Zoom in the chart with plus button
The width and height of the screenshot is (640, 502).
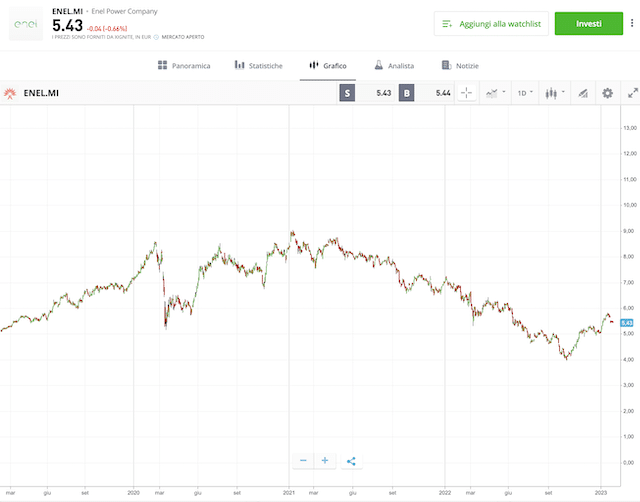click(325, 460)
